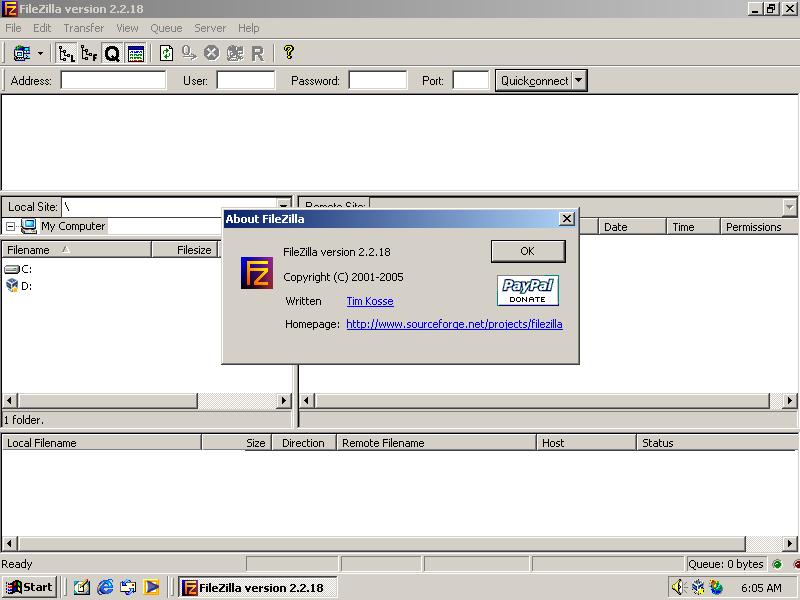Focus the Password input field

coord(378,81)
